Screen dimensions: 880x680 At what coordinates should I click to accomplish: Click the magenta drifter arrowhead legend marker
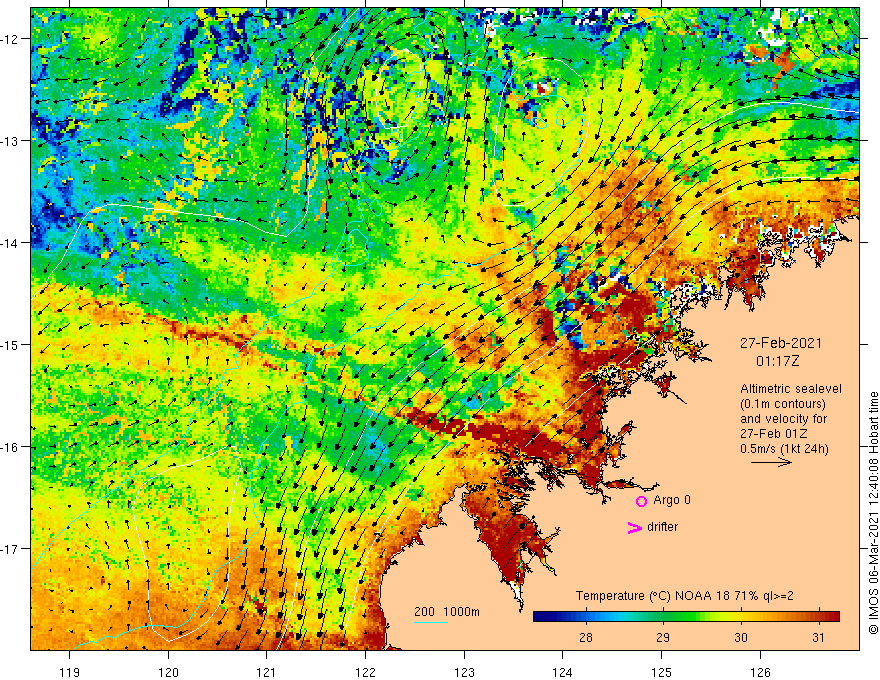(x=635, y=527)
